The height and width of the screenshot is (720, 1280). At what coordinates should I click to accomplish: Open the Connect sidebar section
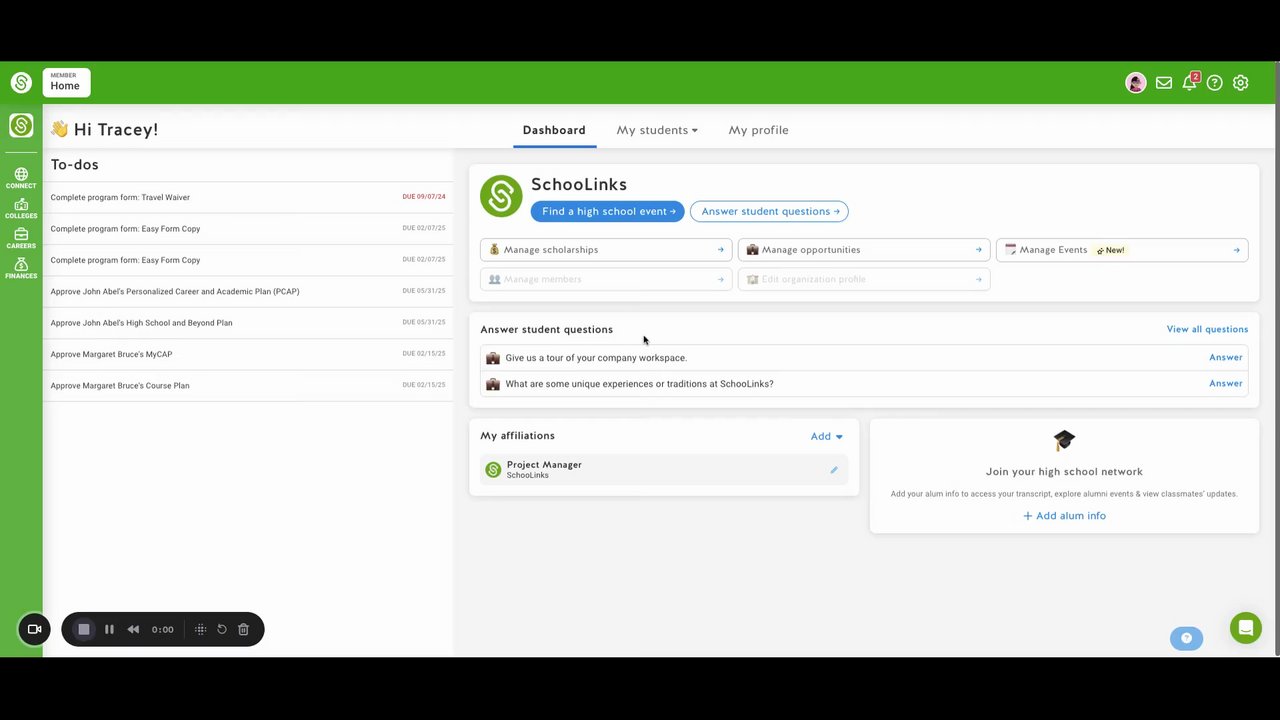(x=21, y=178)
